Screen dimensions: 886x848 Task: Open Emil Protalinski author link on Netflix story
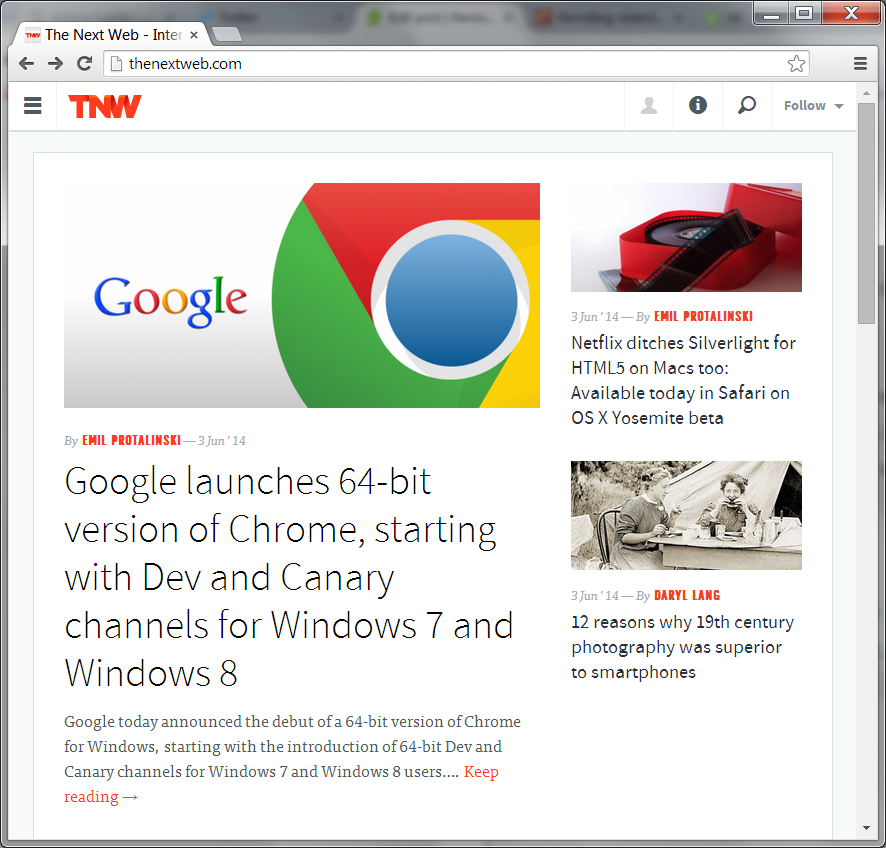703,316
